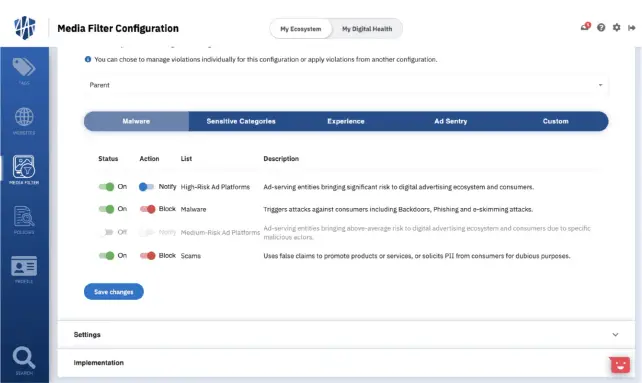642x383 pixels.
Task: Click the Malware list name
Action: point(193,209)
